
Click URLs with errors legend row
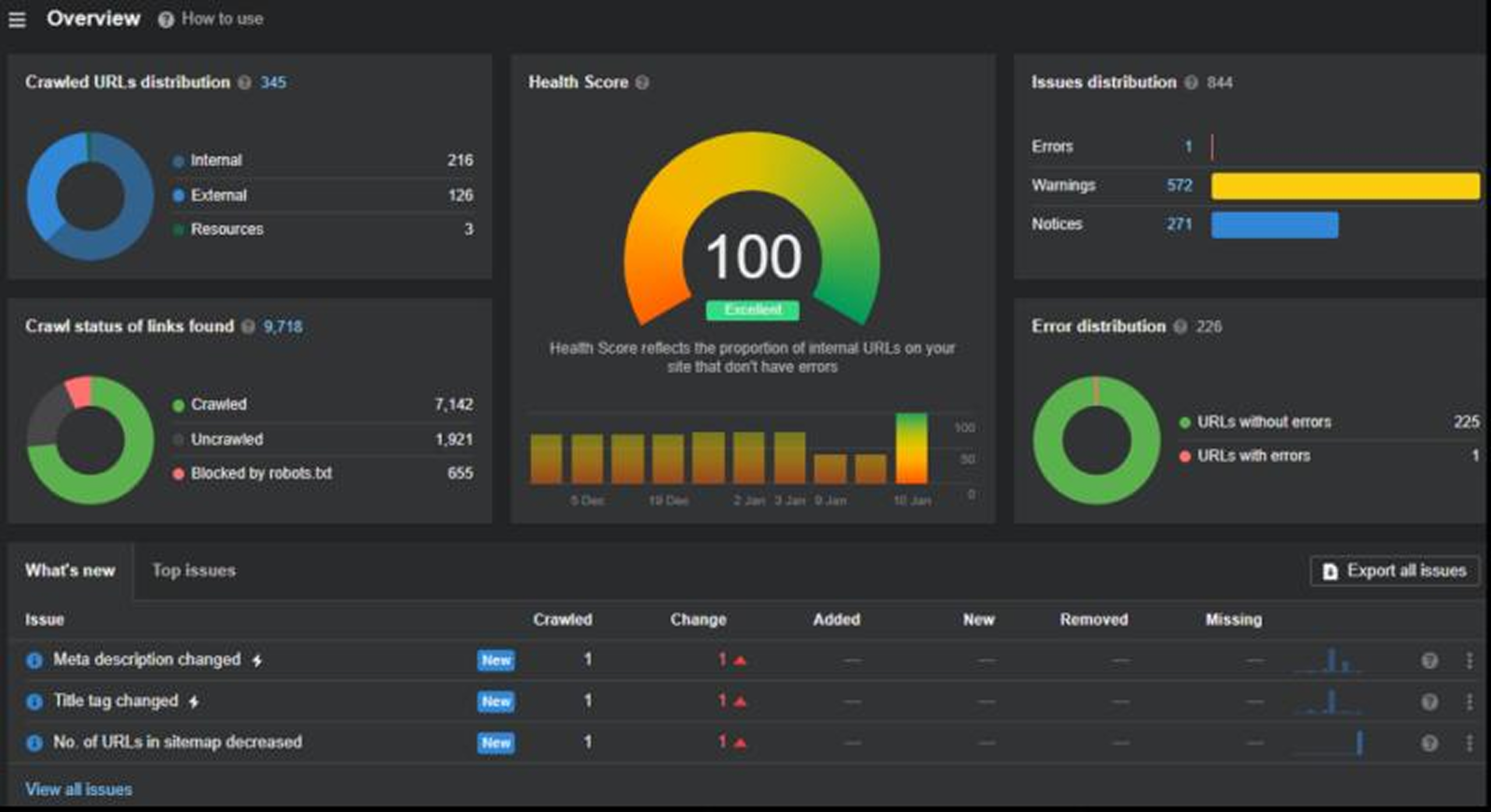1329,456
